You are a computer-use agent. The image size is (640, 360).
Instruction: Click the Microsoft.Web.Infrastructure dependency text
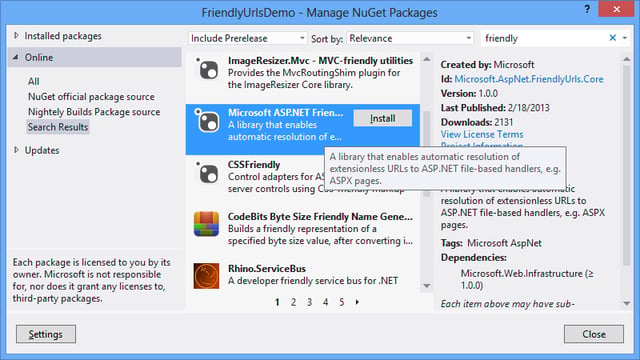[x=527, y=279]
